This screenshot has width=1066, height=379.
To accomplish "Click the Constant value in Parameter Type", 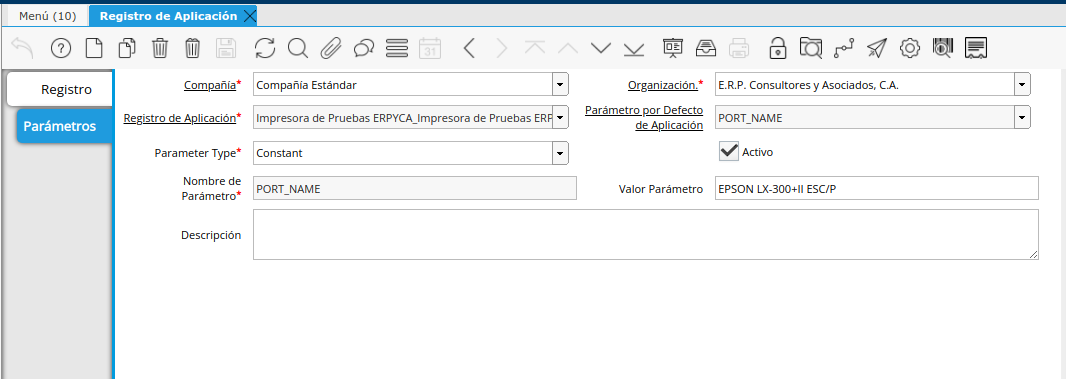I will click(402, 153).
